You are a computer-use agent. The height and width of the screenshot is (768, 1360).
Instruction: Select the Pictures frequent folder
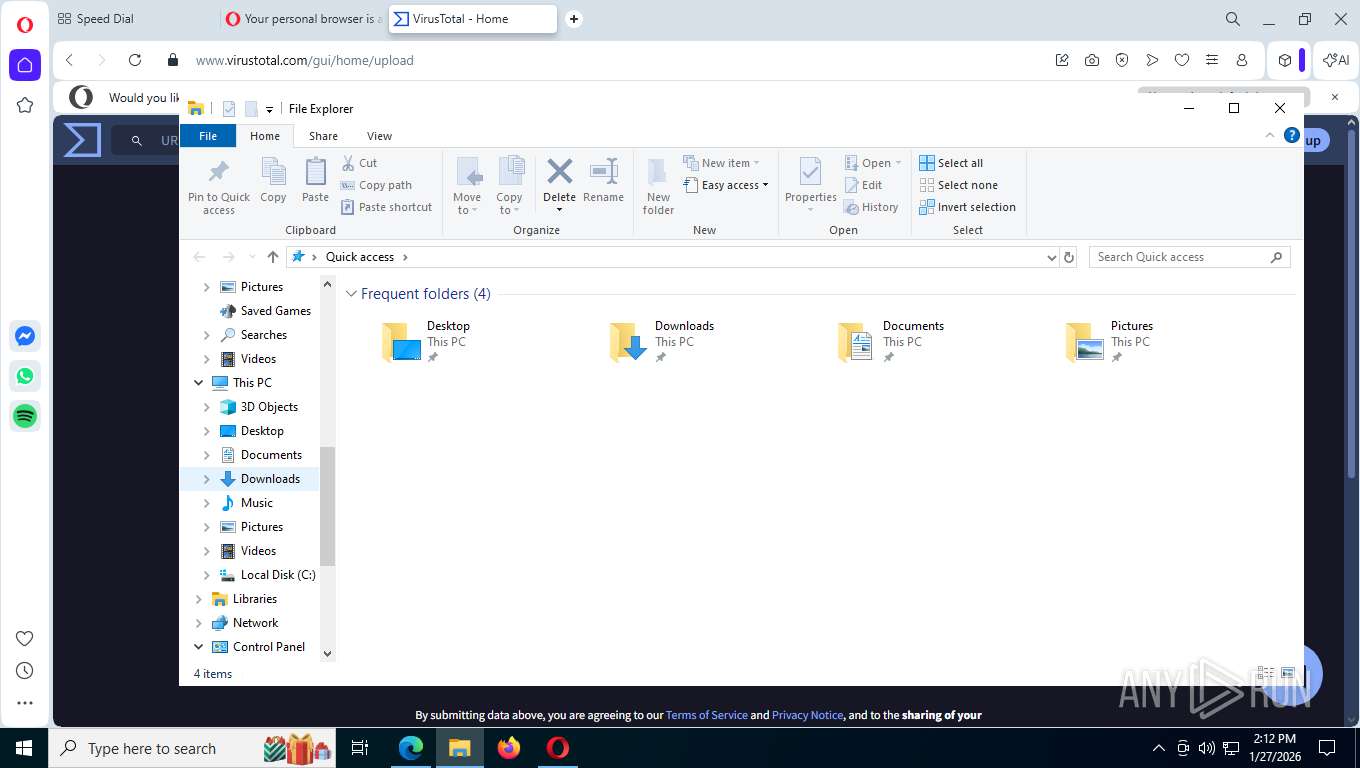(1109, 341)
